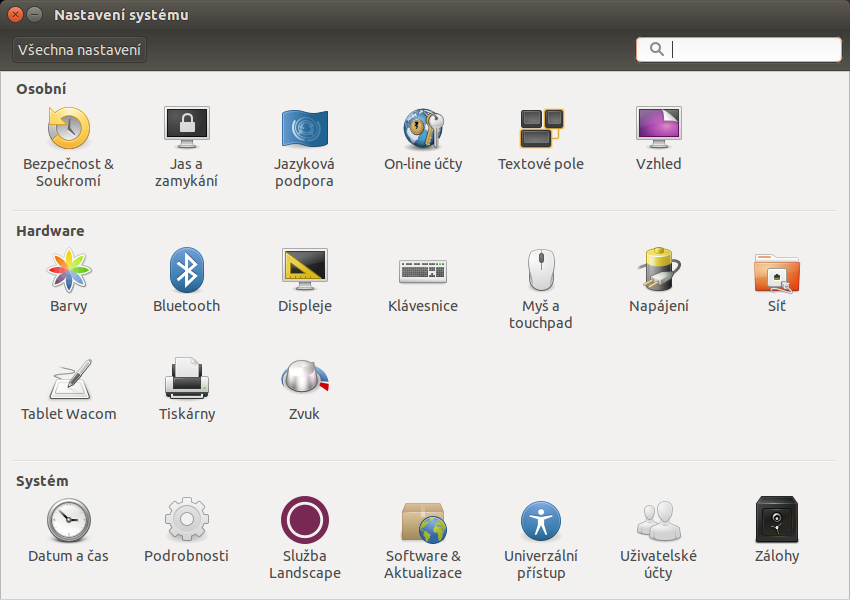The width and height of the screenshot is (850, 600).
Task: Focus the search input field
Action: 738,49
